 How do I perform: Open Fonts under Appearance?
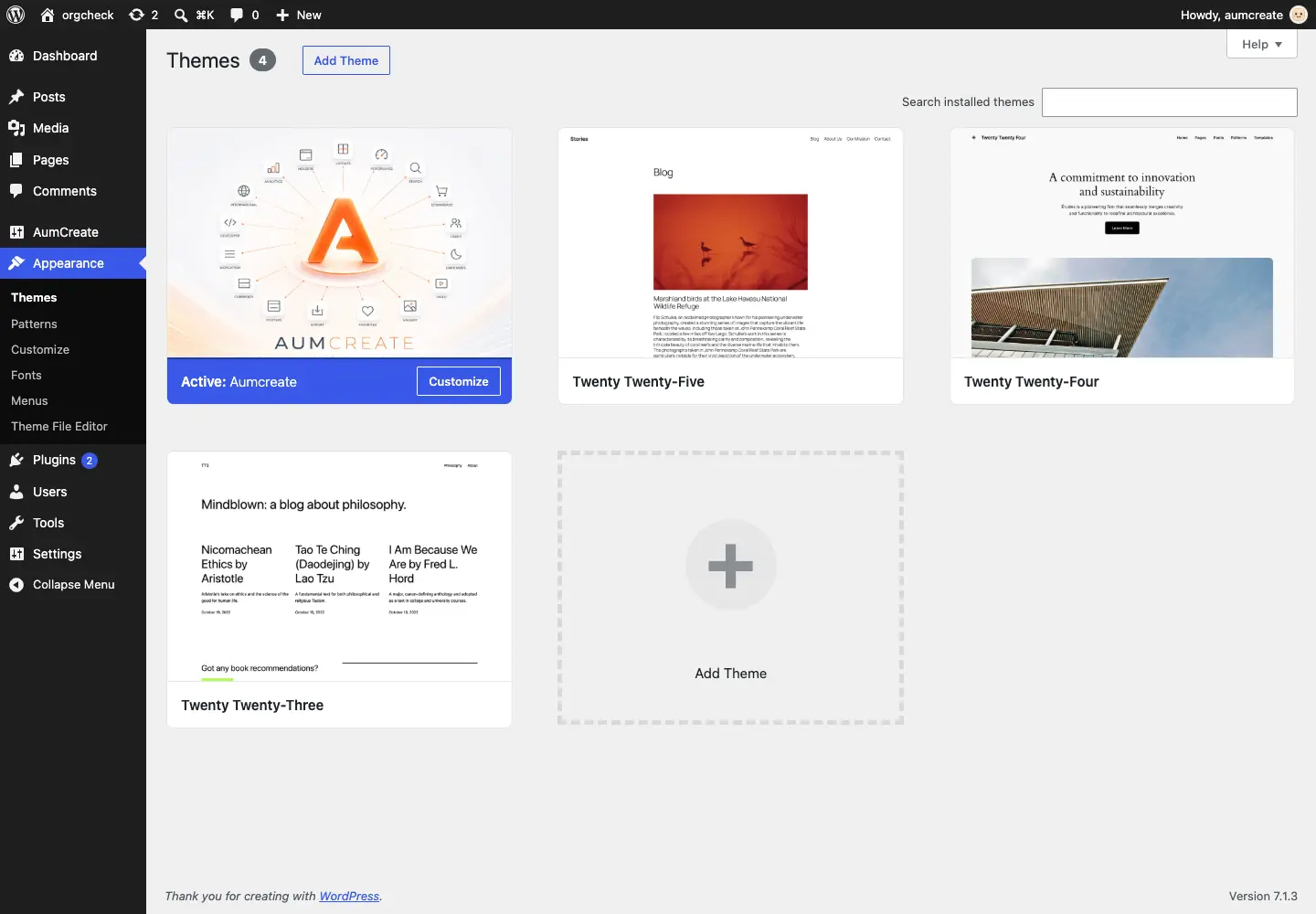[x=27, y=375]
